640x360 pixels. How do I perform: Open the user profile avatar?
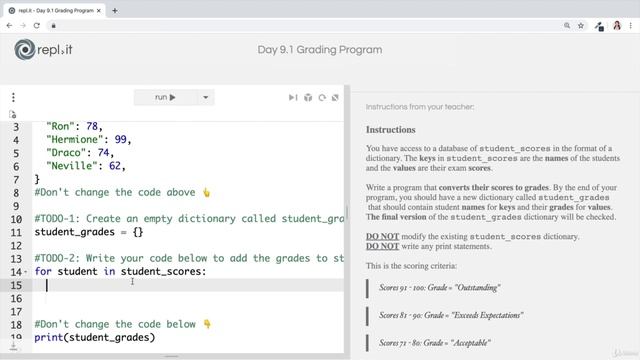(617, 26)
